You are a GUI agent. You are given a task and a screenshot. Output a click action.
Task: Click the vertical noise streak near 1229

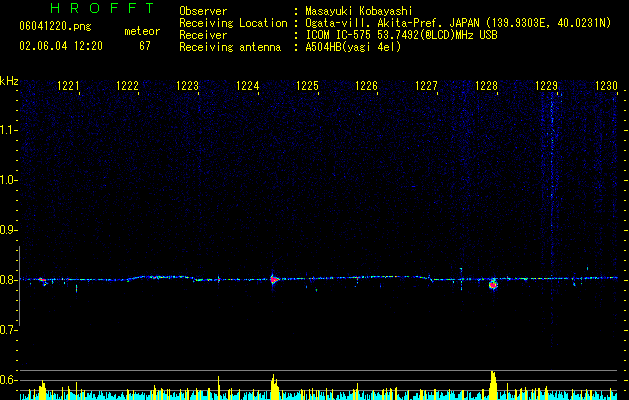[x=552, y=219]
